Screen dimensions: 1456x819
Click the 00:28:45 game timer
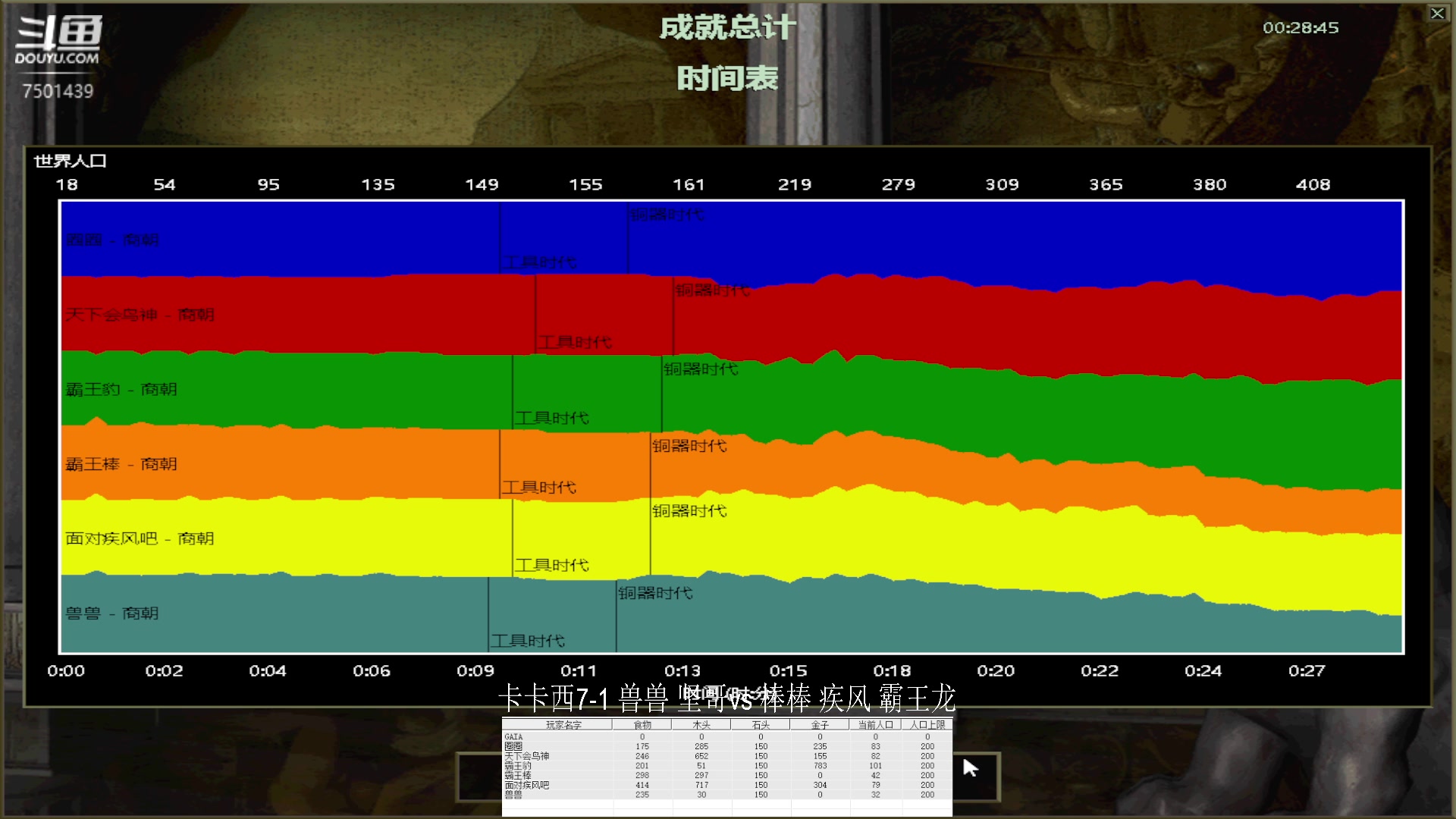(x=1301, y=28)
